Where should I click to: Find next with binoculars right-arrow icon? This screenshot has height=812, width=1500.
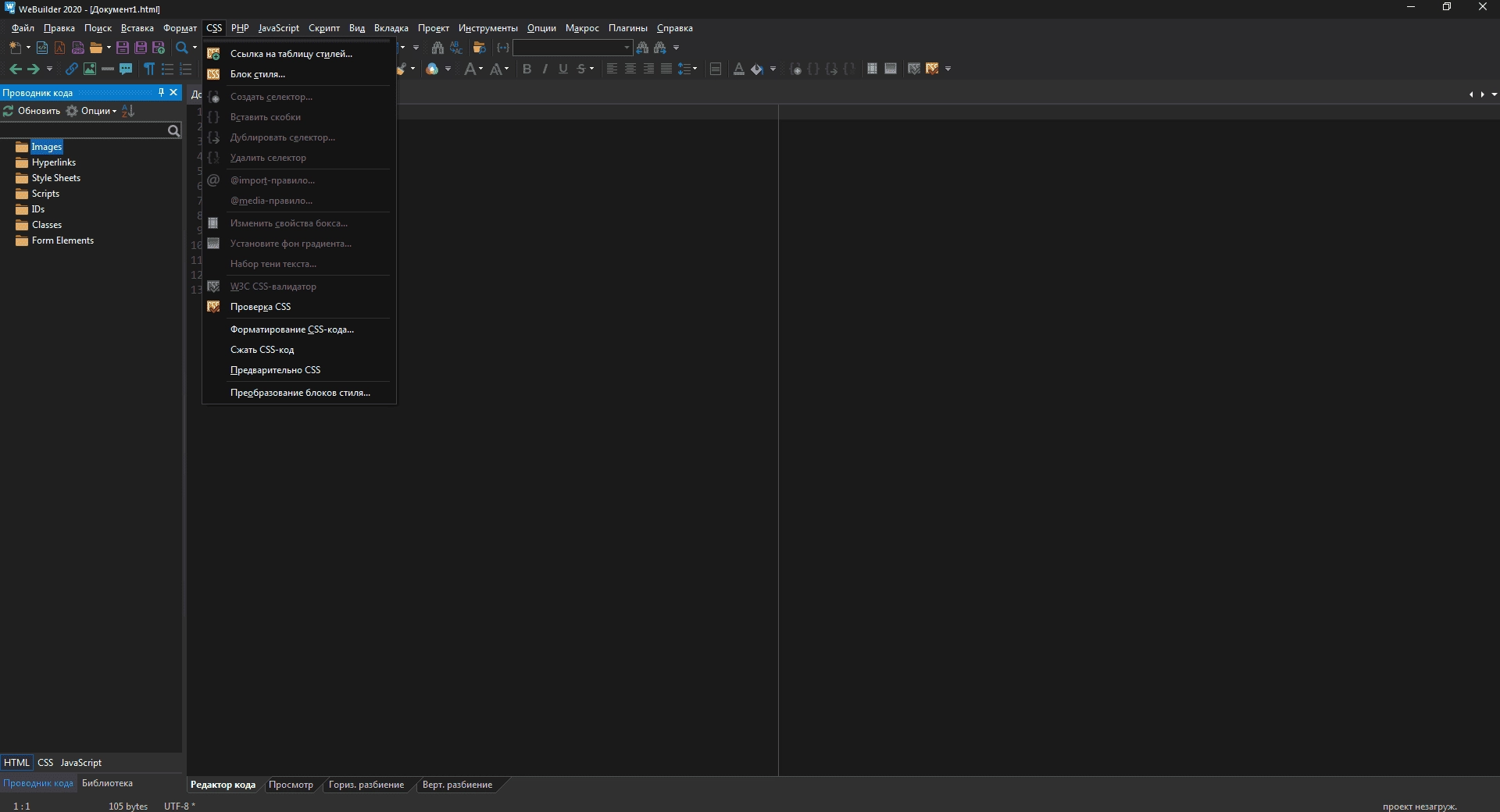click(x=661, y=48)
